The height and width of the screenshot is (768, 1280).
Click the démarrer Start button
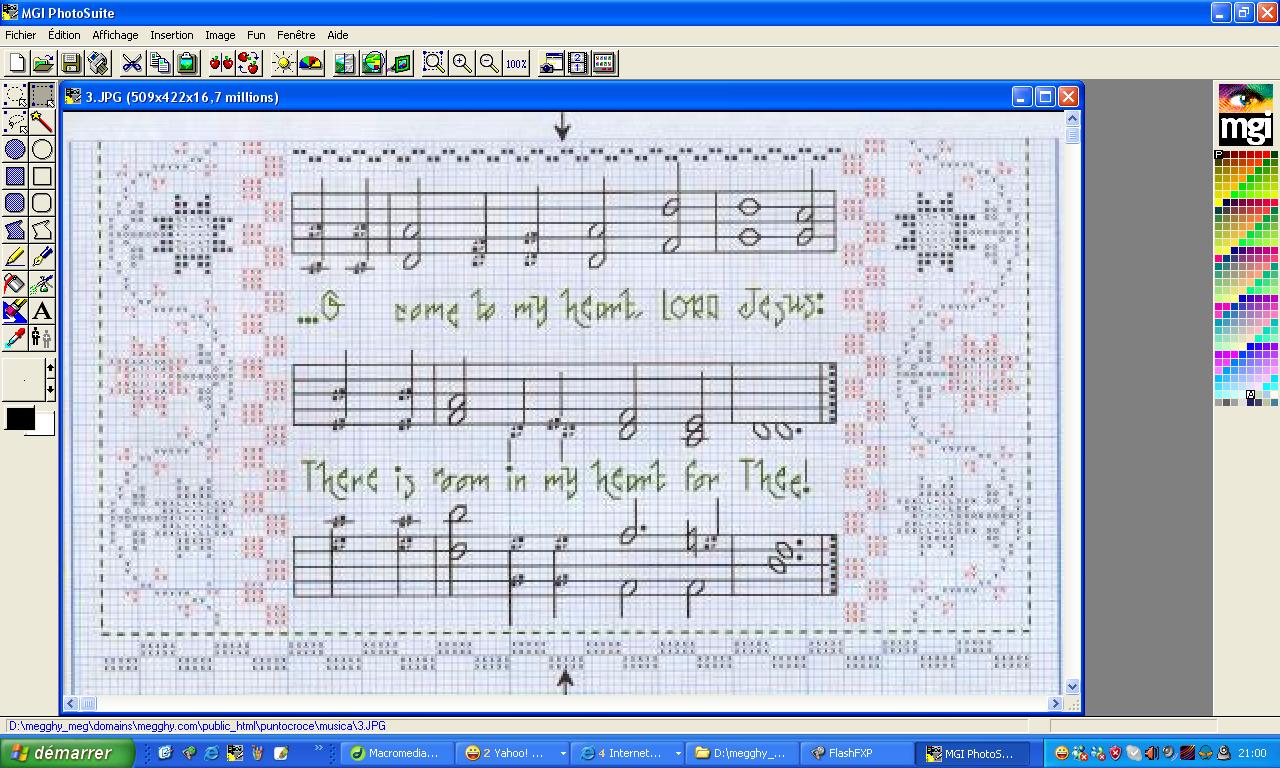[x=68, y=753]
